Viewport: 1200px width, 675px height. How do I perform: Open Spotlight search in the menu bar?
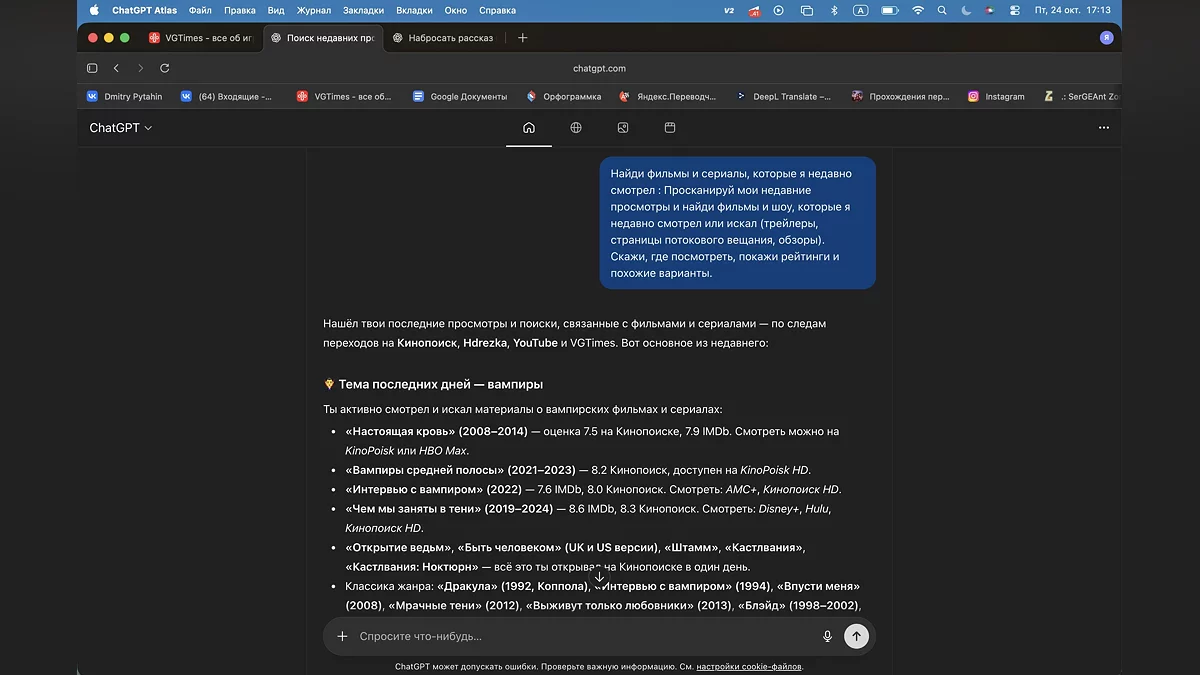point(942,10)
